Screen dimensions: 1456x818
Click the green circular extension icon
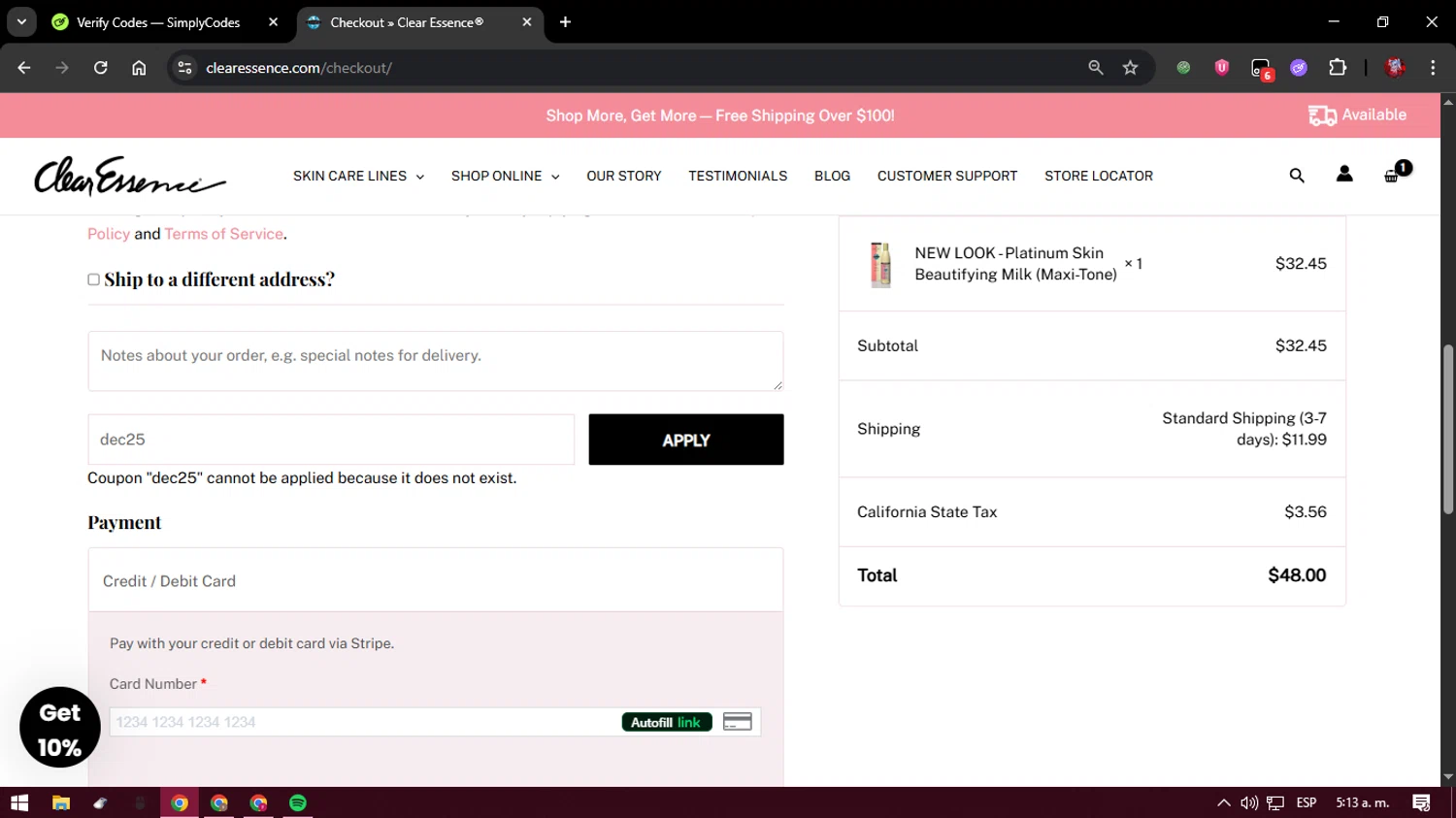(x=1183, y=68)
